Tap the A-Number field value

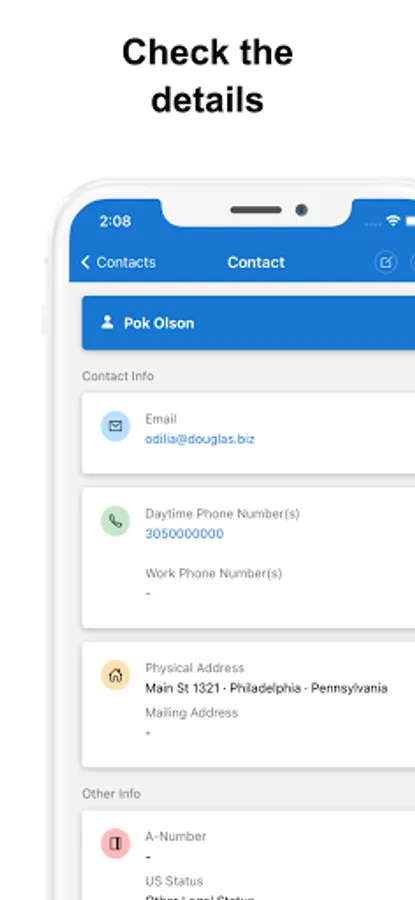pyautogui.click(x=148, y=857)
